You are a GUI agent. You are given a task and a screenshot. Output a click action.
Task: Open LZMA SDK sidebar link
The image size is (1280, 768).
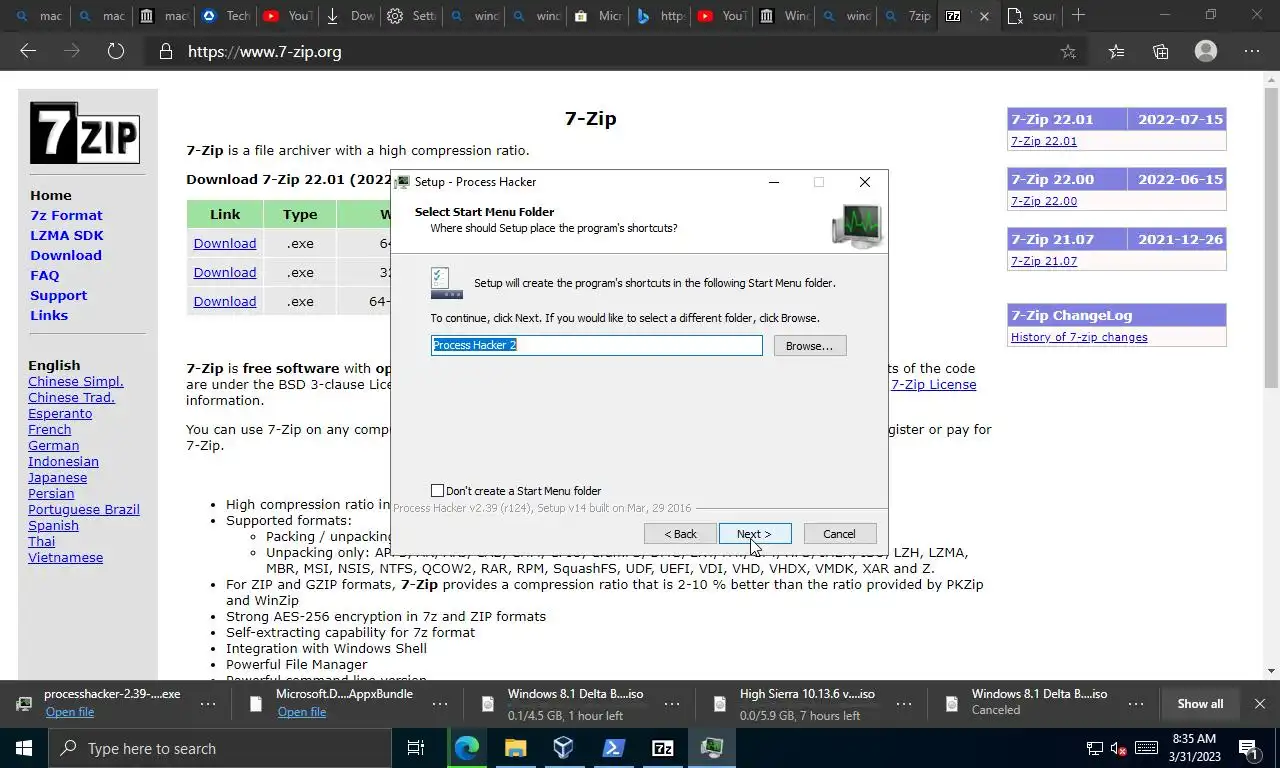[x=67, y=235]
